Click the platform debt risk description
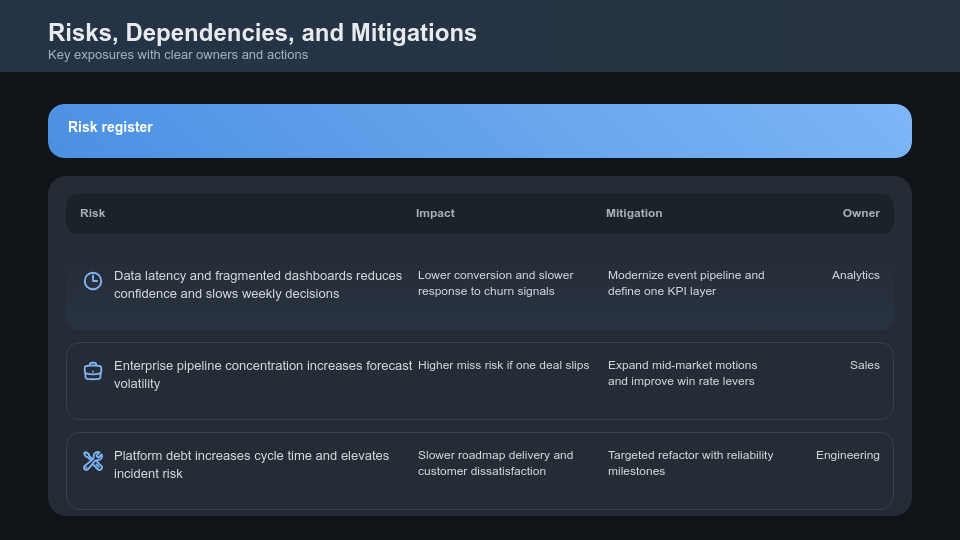Image resolution: width=960 pixels, height=540 pixels. point(251,464)
